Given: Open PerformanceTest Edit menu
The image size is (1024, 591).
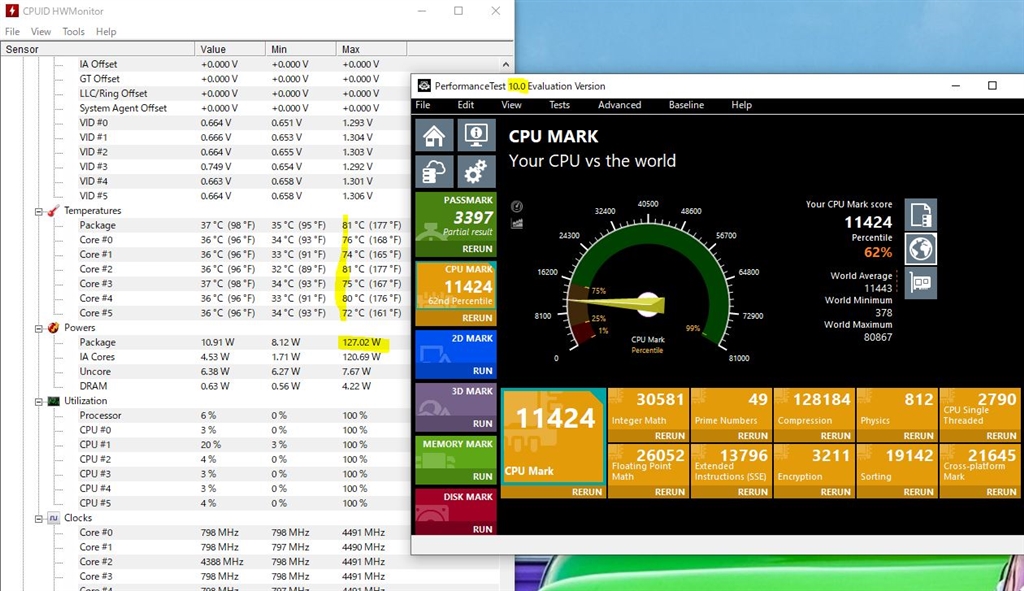Looking at the screenshot, I should point(466,104).
